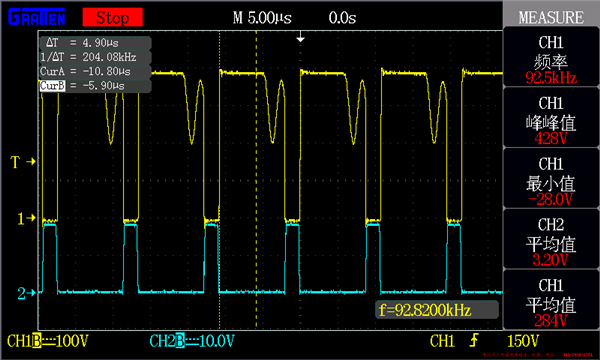Open CH1 average value 284V item
Screen dimensions: 600x360
click(551, 300)
